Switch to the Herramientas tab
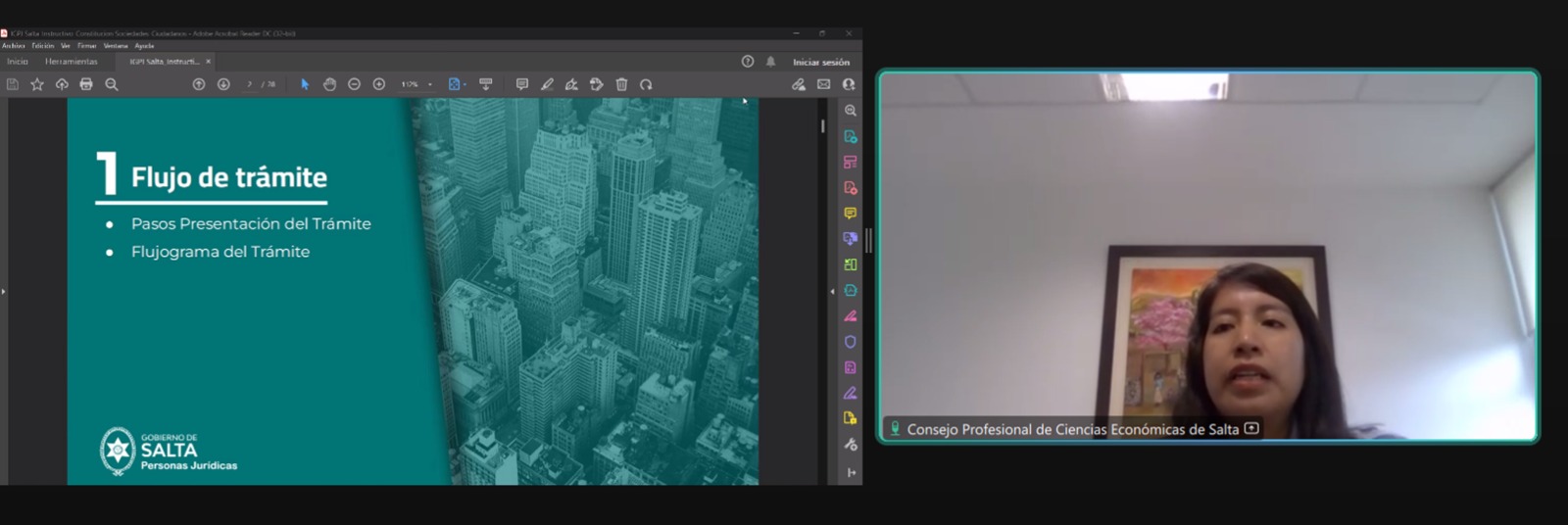Image resolution: width=1568 pixels, height=525 pixels. pyautogui.click(x=72, y=62)
